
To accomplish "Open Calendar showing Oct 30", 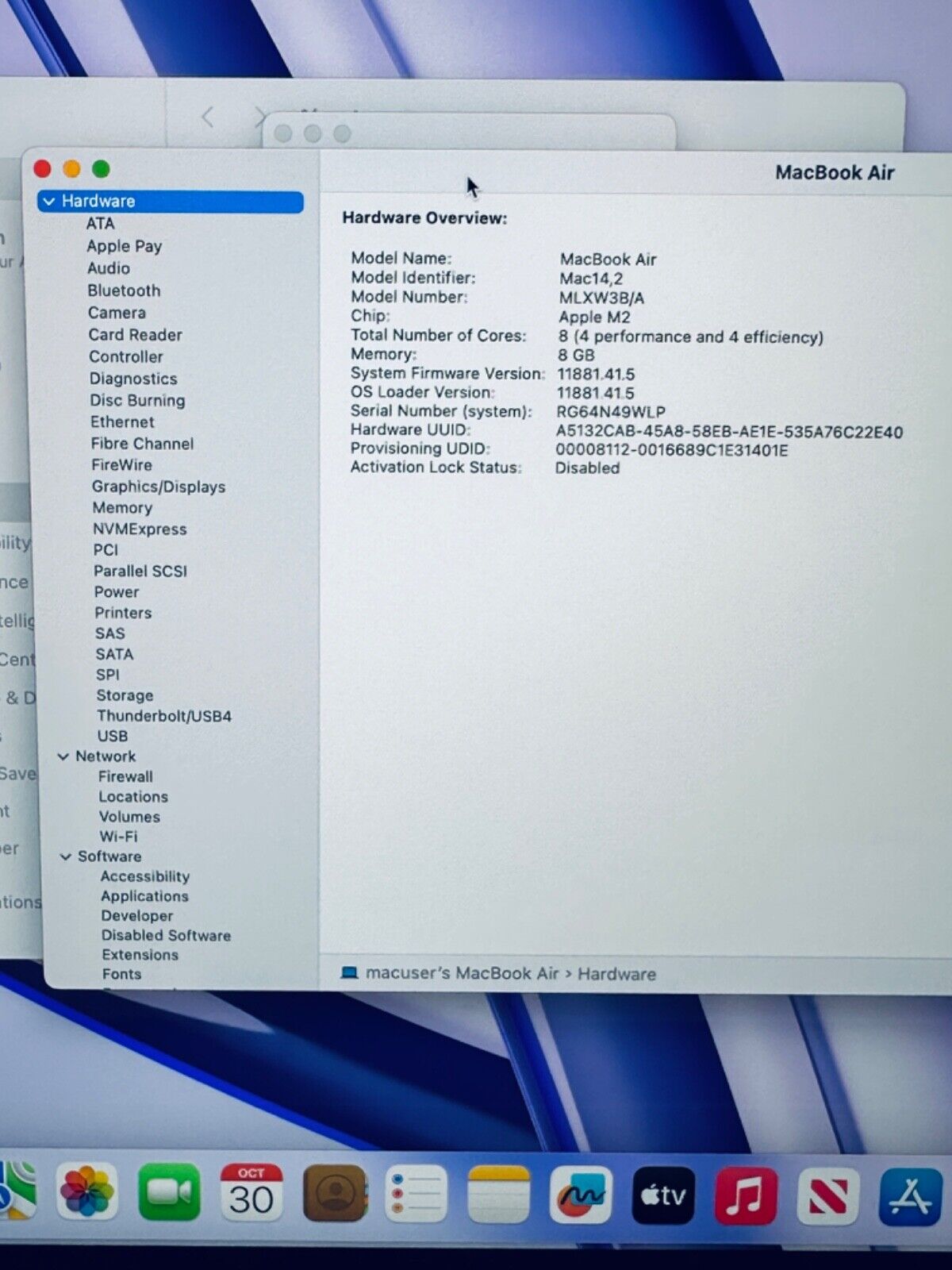I will (251, 1192).
